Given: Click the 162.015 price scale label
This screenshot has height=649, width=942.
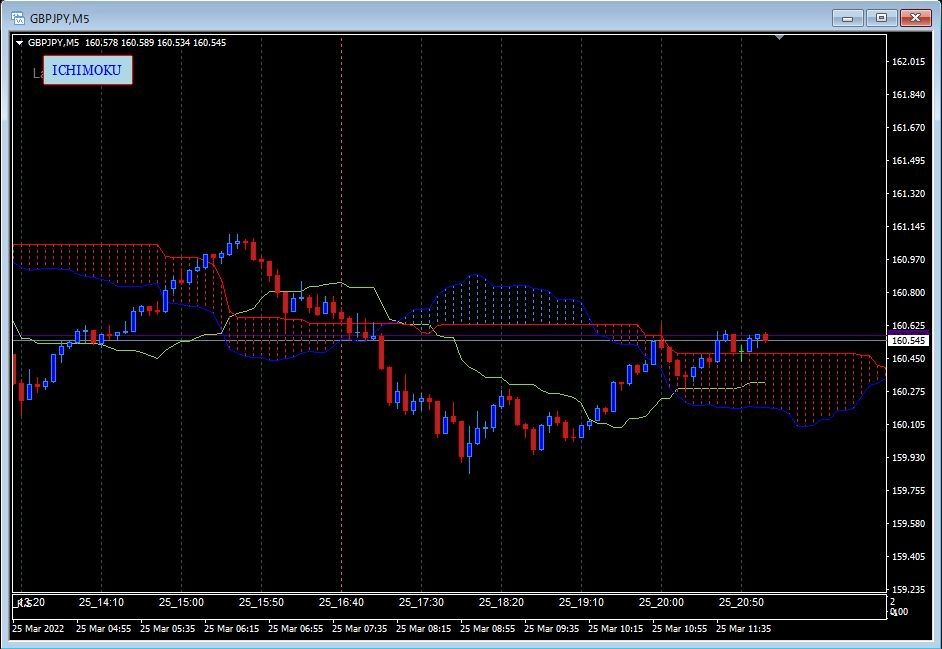Looking at the screenshot, I should [907, 62].
